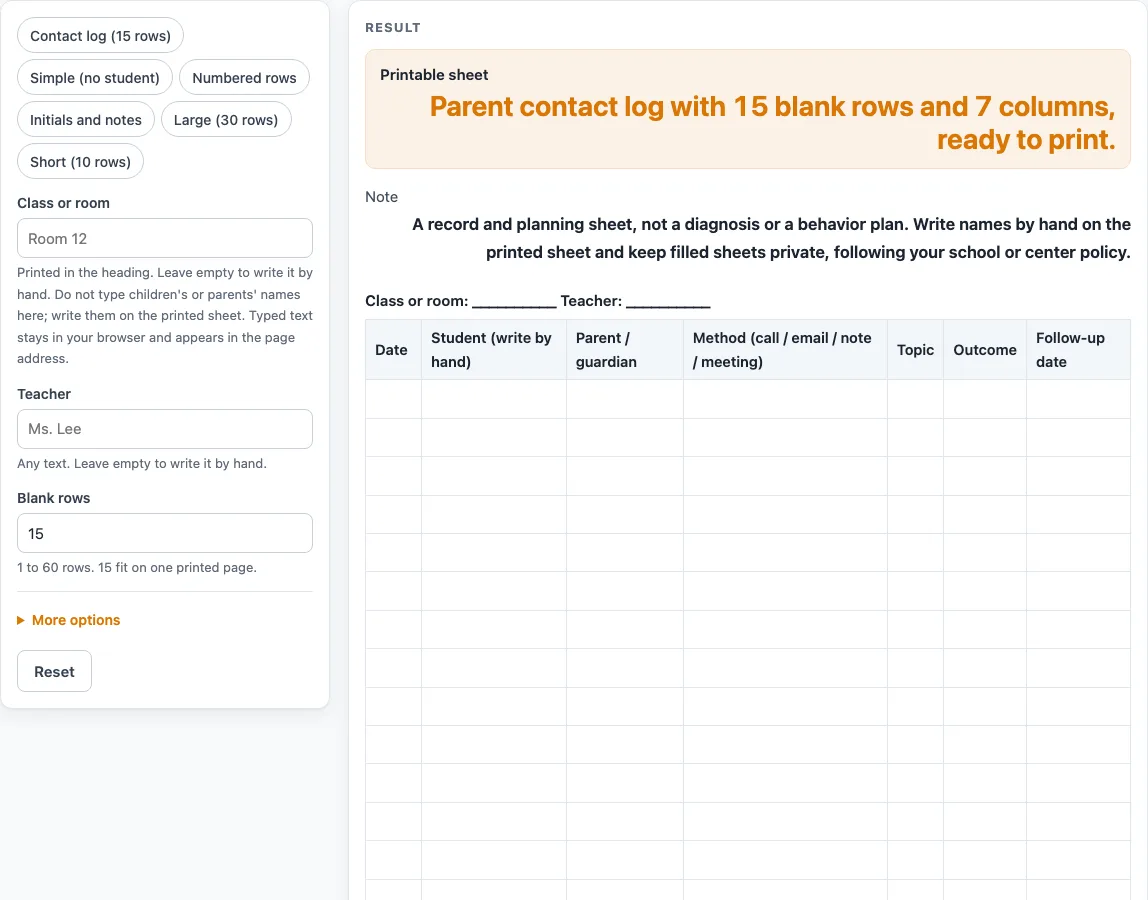Focus the Class or room input field

click(x=165, y=238)
